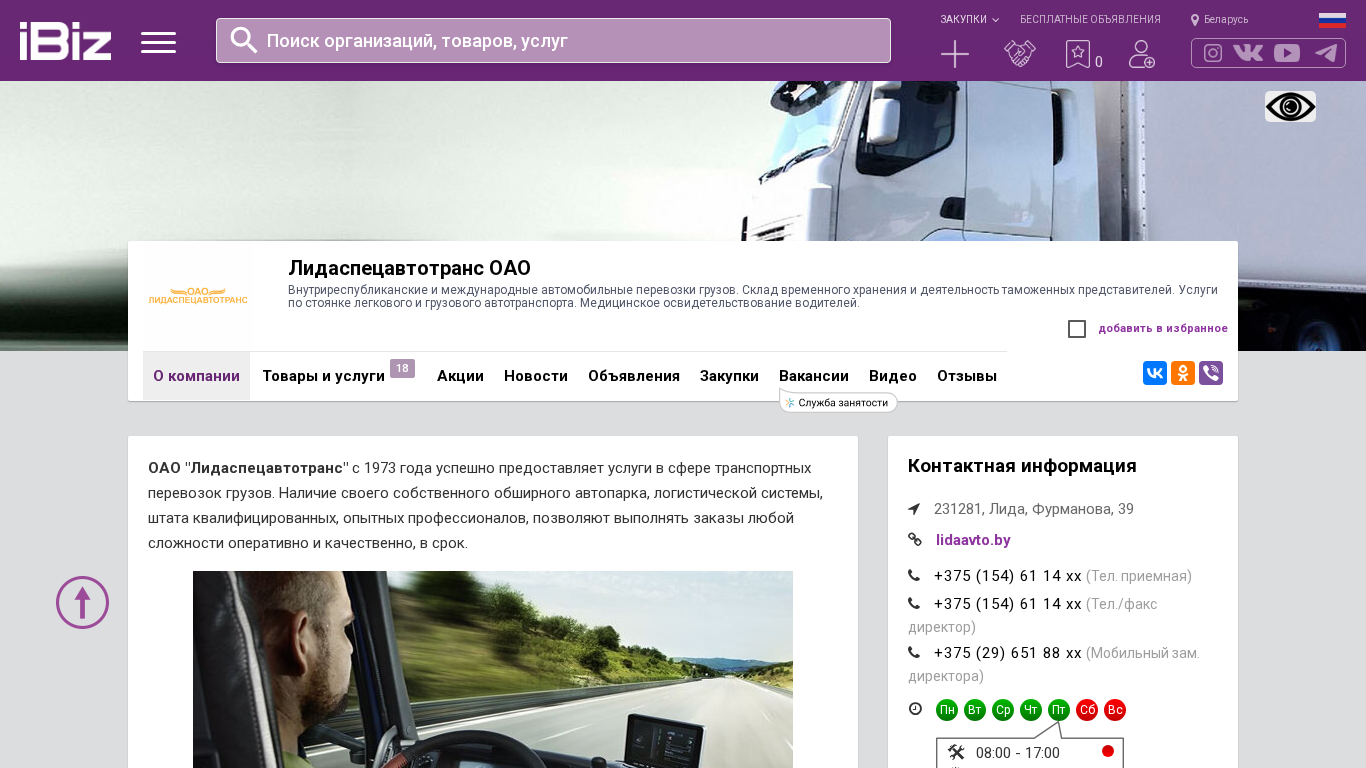1366x768 pixels.
Task: Reveal the mobile +375 (29) number
Action: [1008, 653]
